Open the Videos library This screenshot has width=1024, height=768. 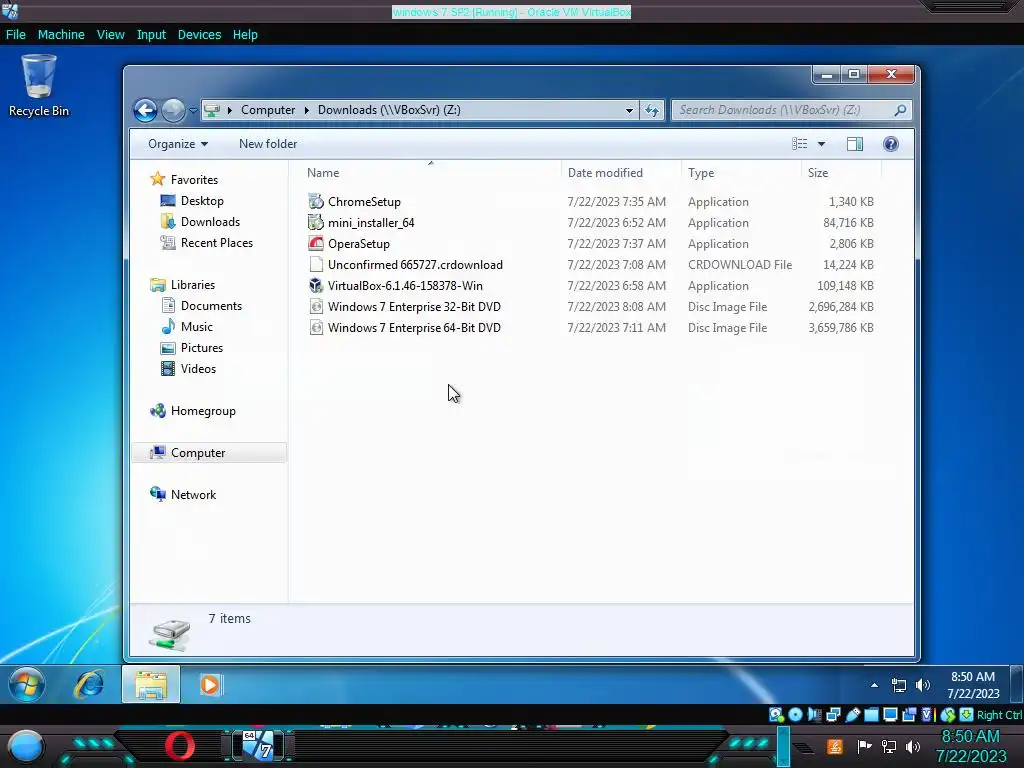pos(198,368)
